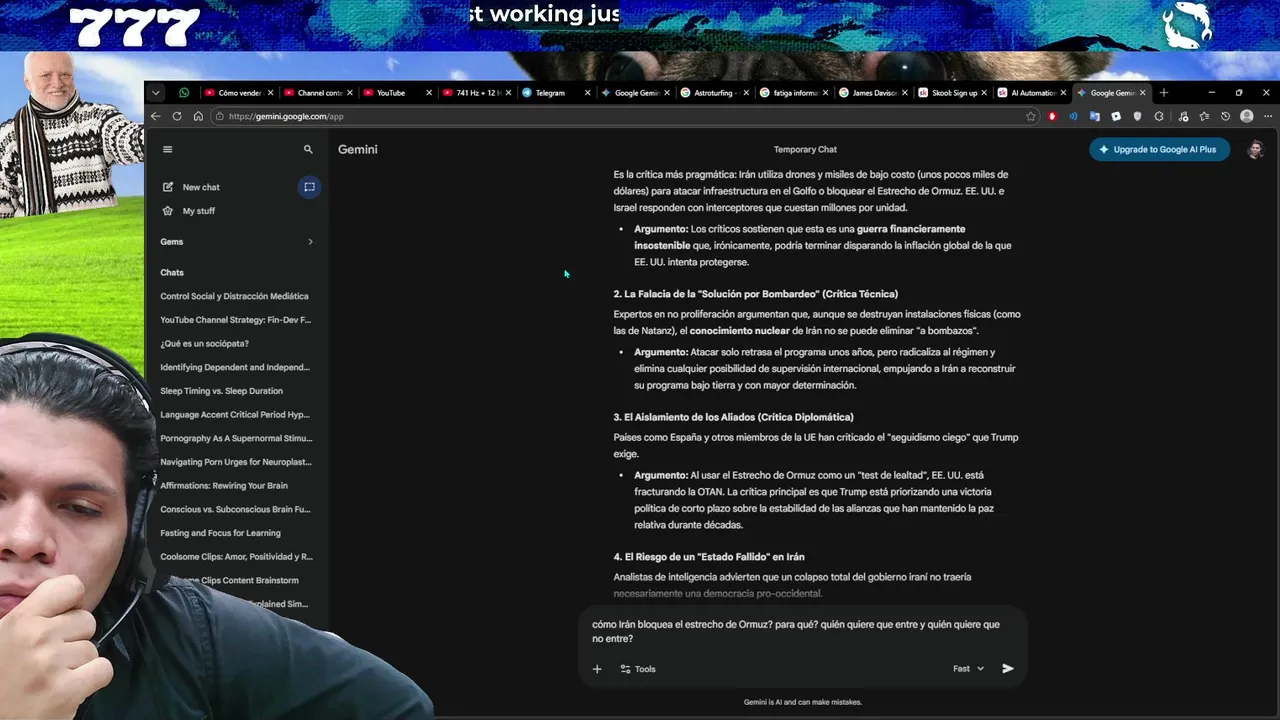Open the Tools menu in prompt box
The image size is (1280, 720).
point(638,669)
